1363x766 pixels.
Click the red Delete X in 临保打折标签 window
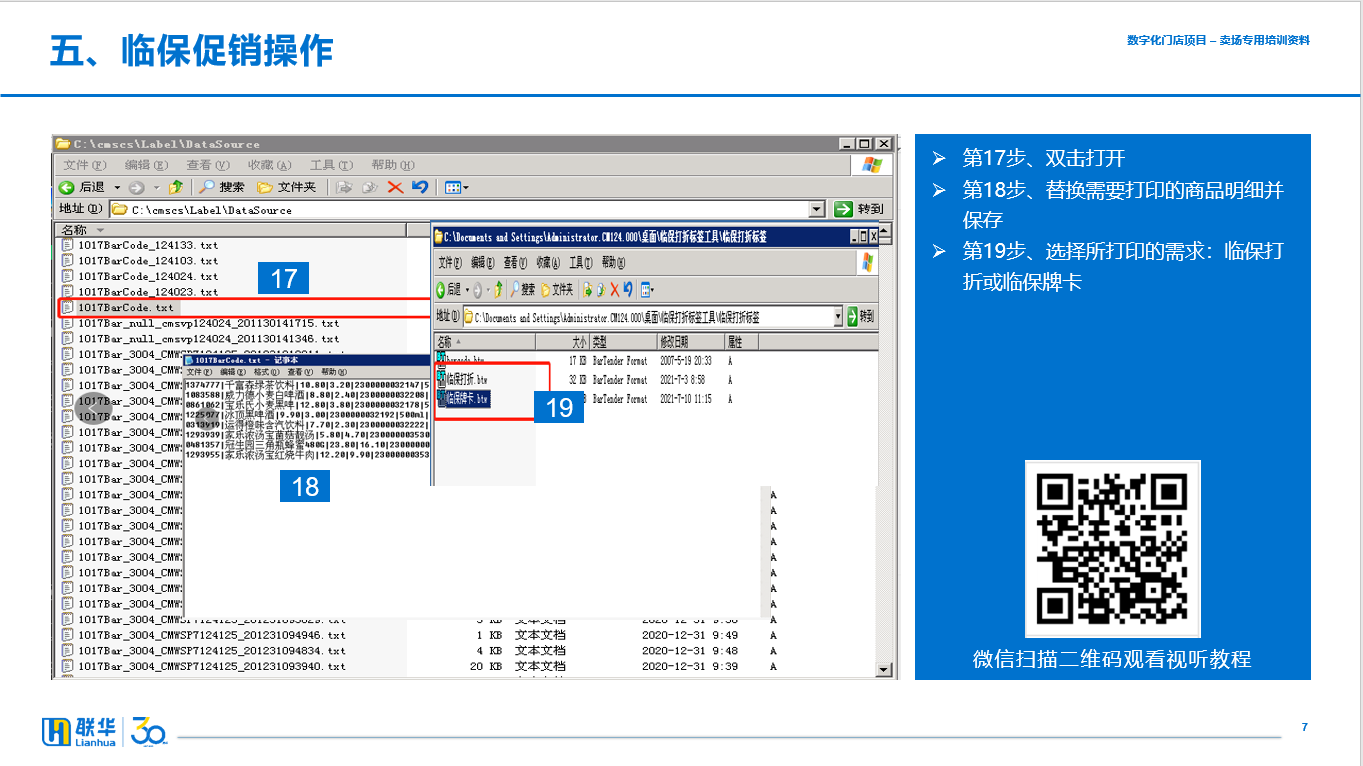(x=614, y=289)
